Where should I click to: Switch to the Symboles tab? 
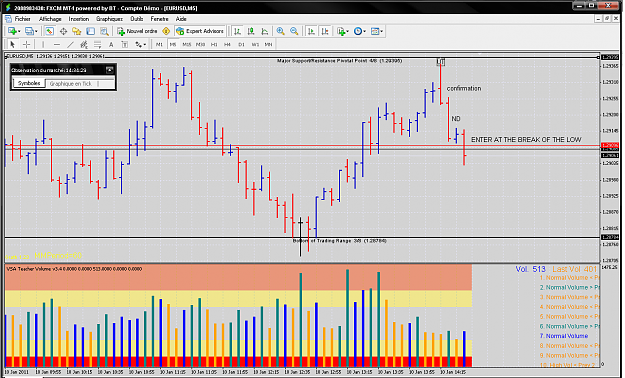pyautogui.click(x=29, y=83)
